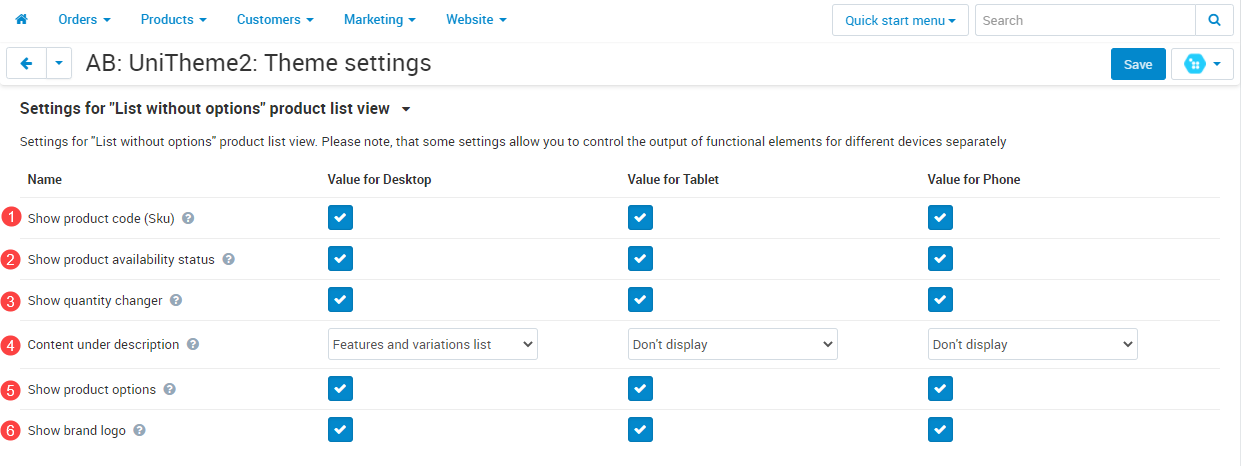This screenshot has width=1241, height=466.
Task: Click the Show product code (Sku) label
Action: (x=101, y=218)
